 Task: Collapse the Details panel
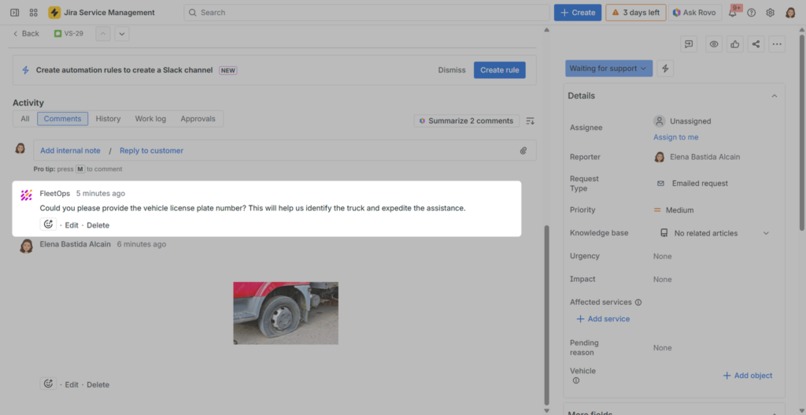(x=774, y=96)
